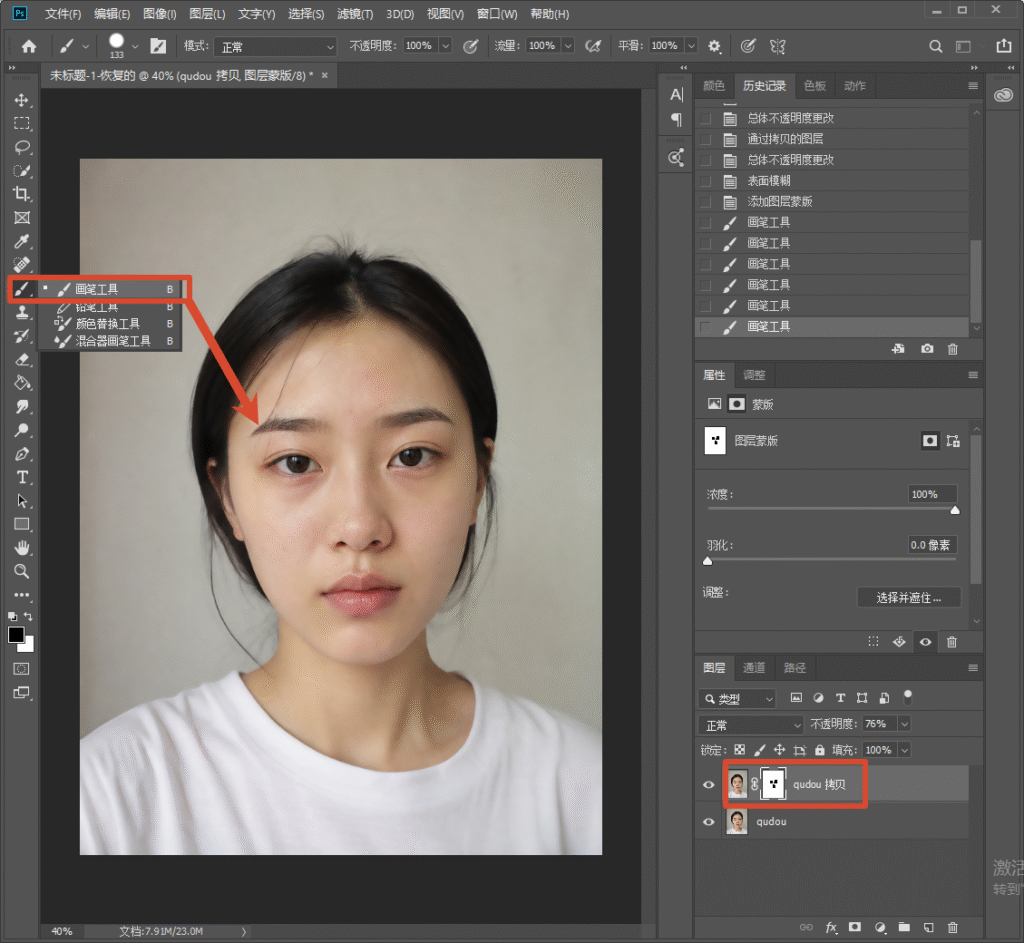Click the search magnifier icon
1024x943 pixels.
[x=935, y=46]
